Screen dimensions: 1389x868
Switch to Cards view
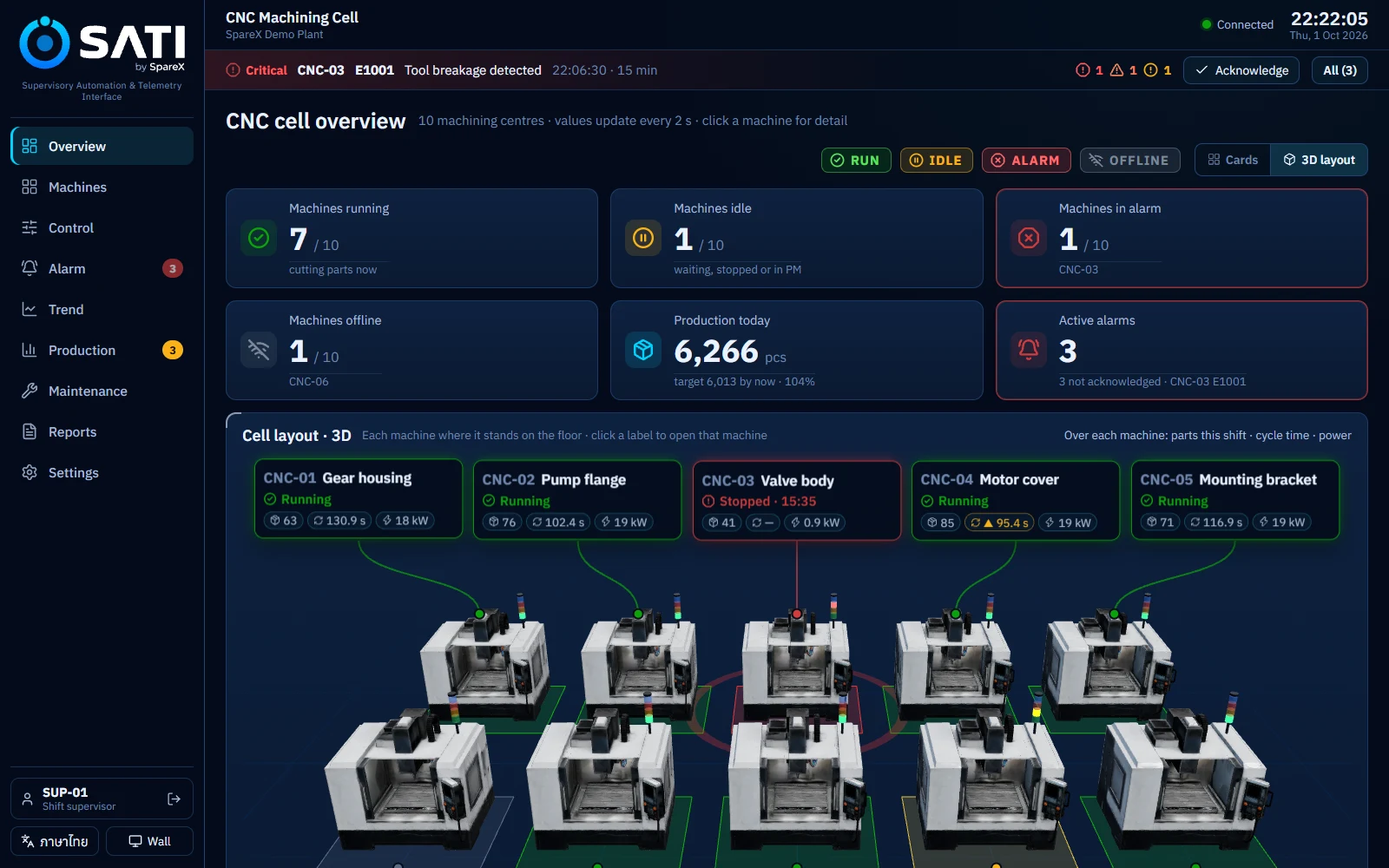click(1233, 160)
